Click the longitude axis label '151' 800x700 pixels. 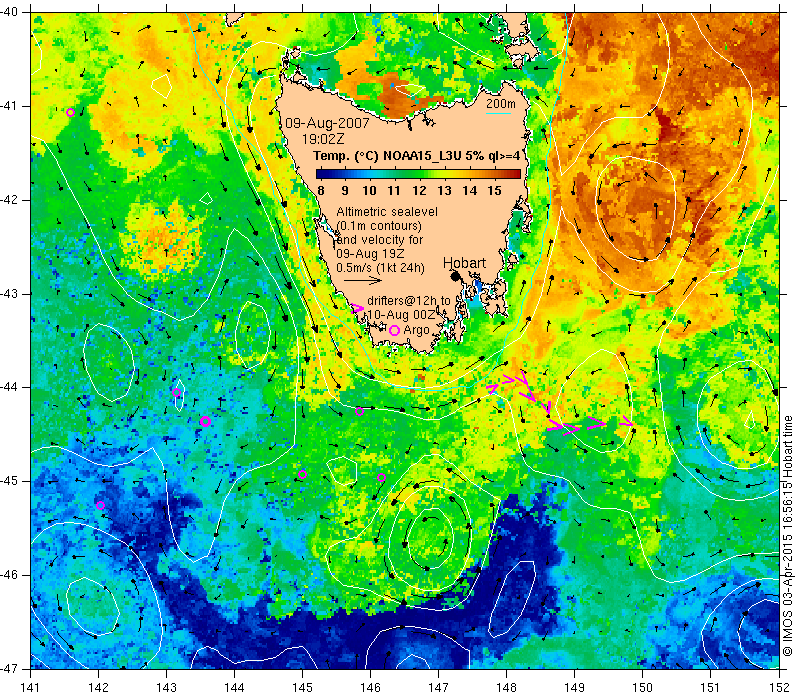point(710,687)
